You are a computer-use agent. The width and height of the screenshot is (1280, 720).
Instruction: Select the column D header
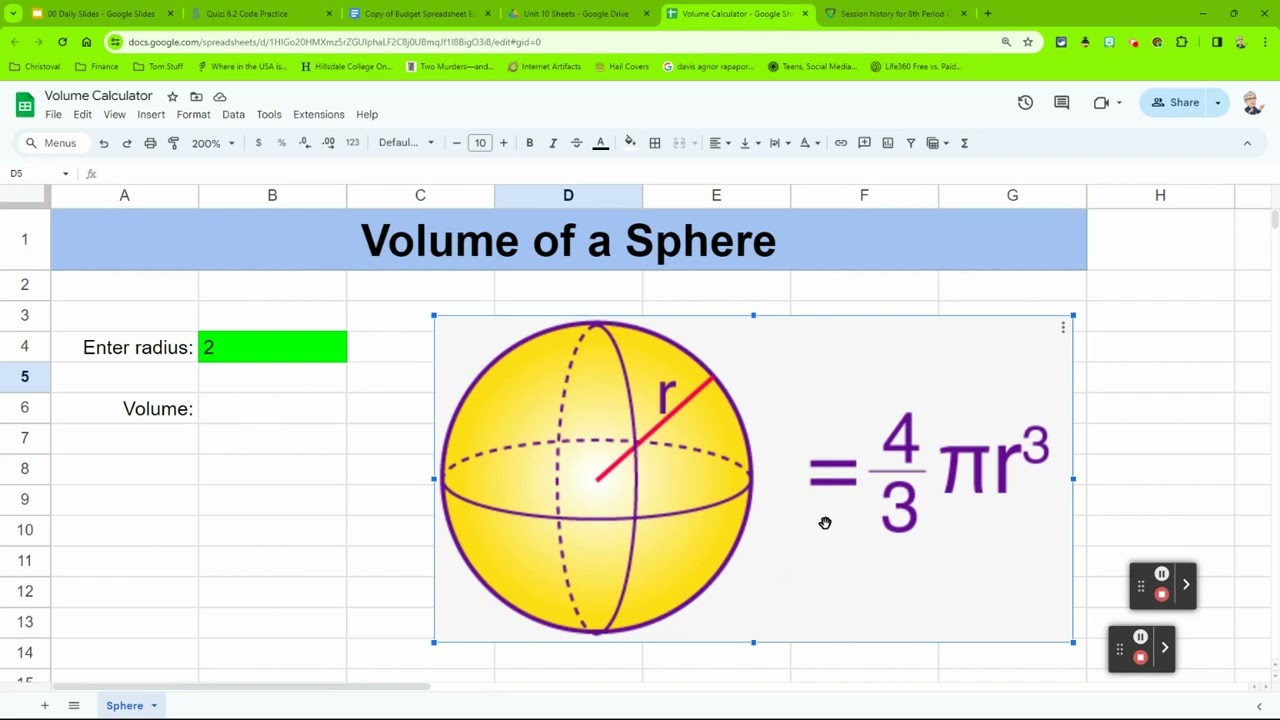click(x=568, y=195)
